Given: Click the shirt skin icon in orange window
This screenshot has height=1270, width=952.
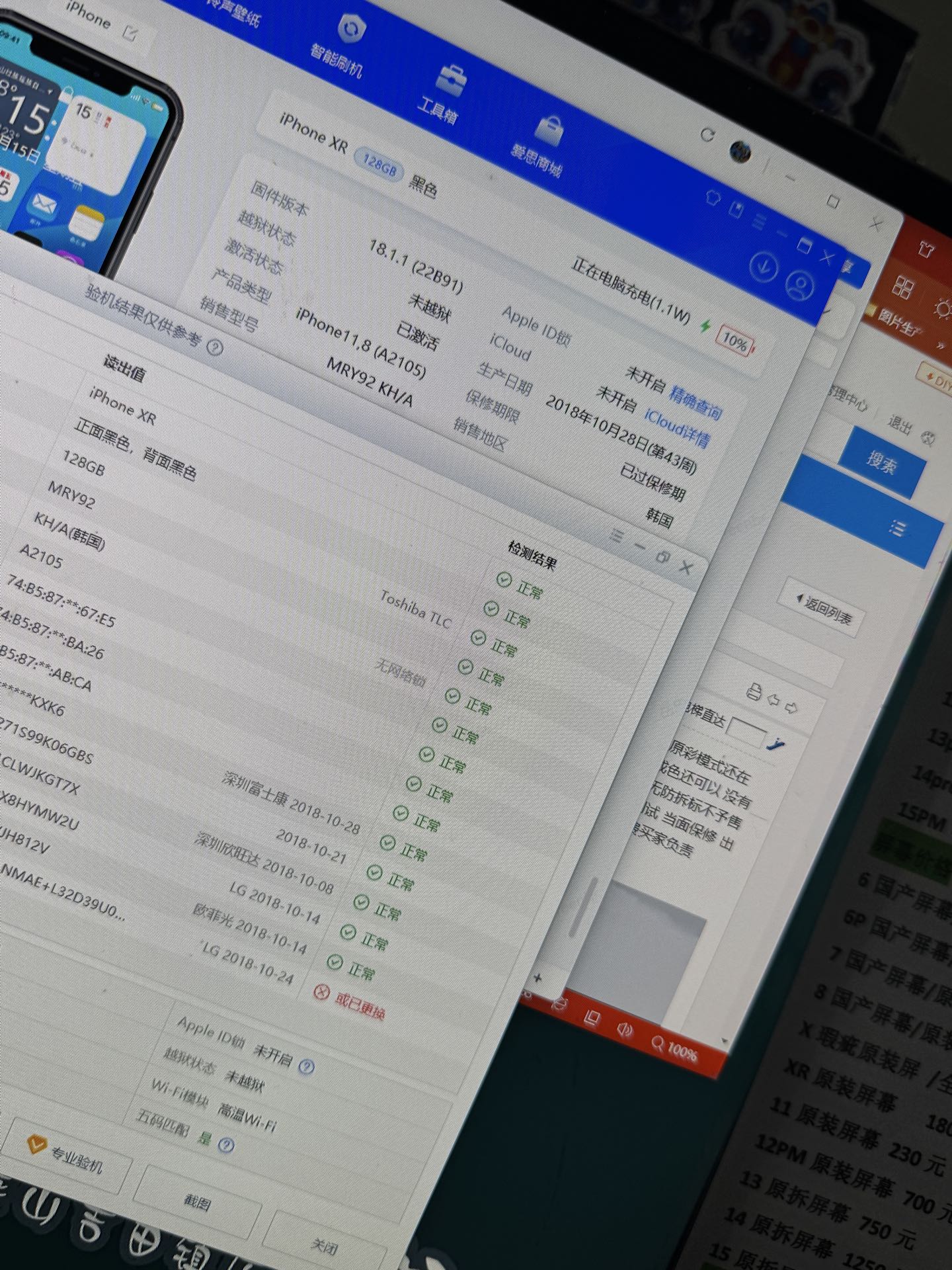Looking at the screenshot, I should (x=925, y=249).
